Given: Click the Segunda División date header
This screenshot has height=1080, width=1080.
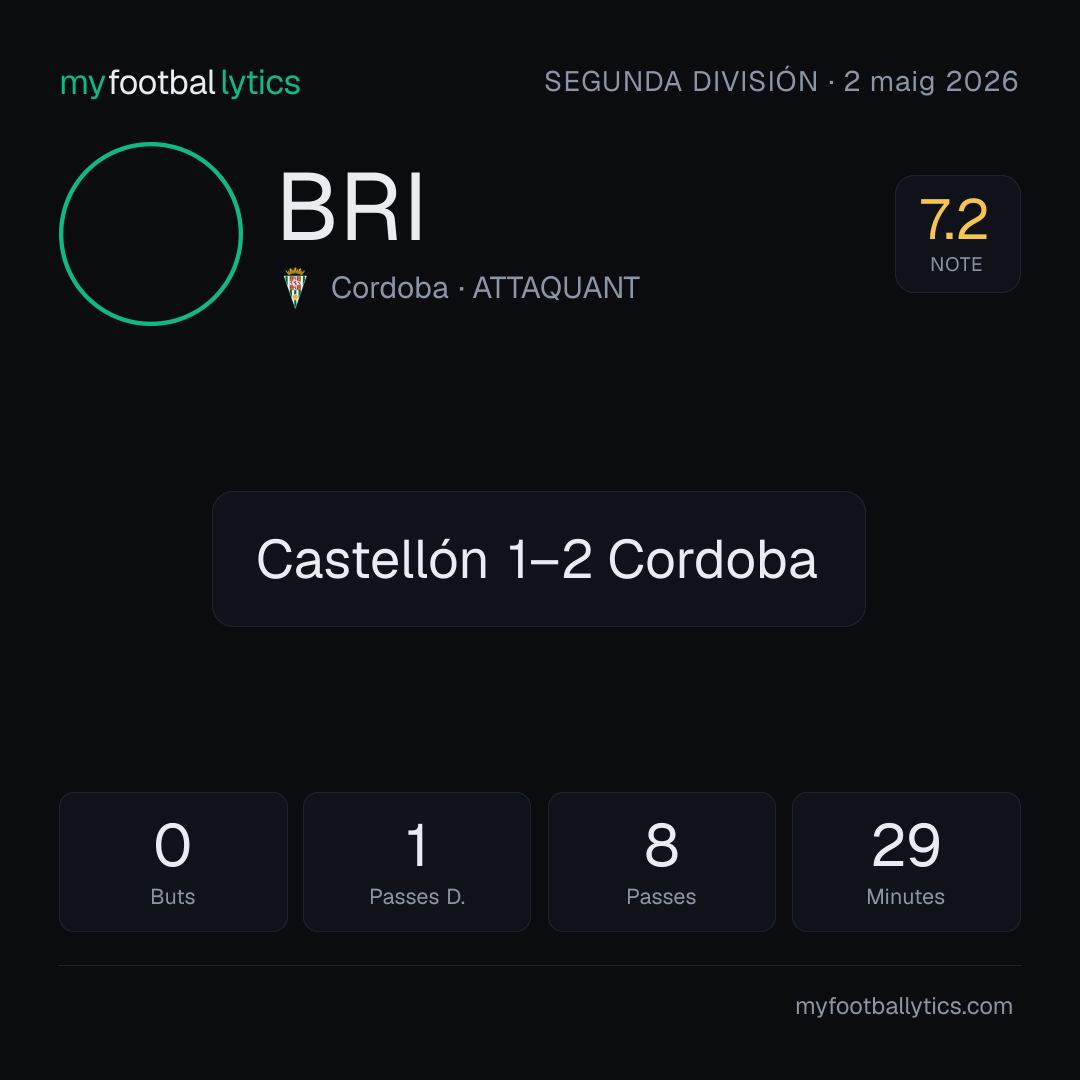Looking at the screenshot, I should coord(781,82).
